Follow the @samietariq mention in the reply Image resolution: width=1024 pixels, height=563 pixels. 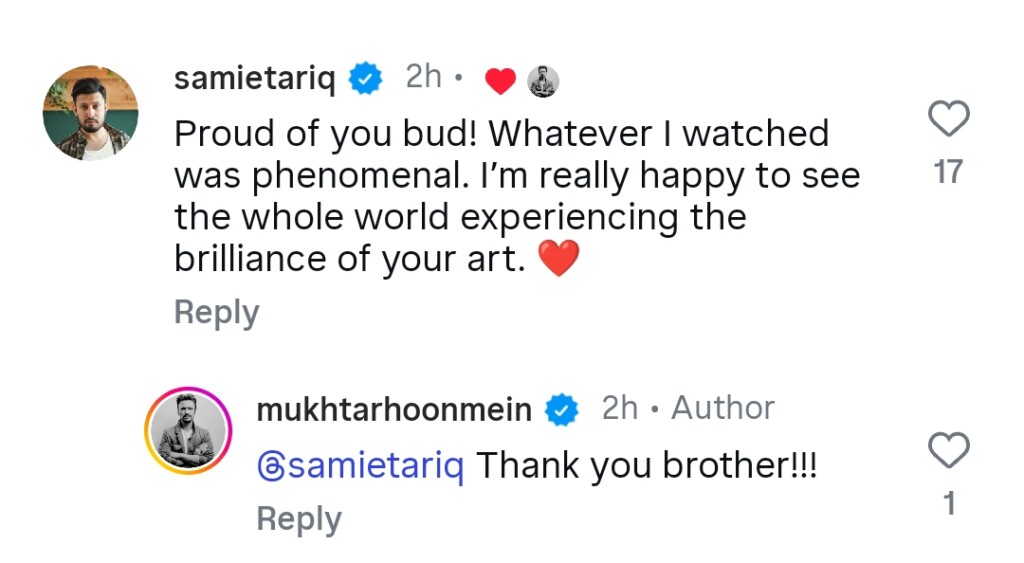pos(360,465)
